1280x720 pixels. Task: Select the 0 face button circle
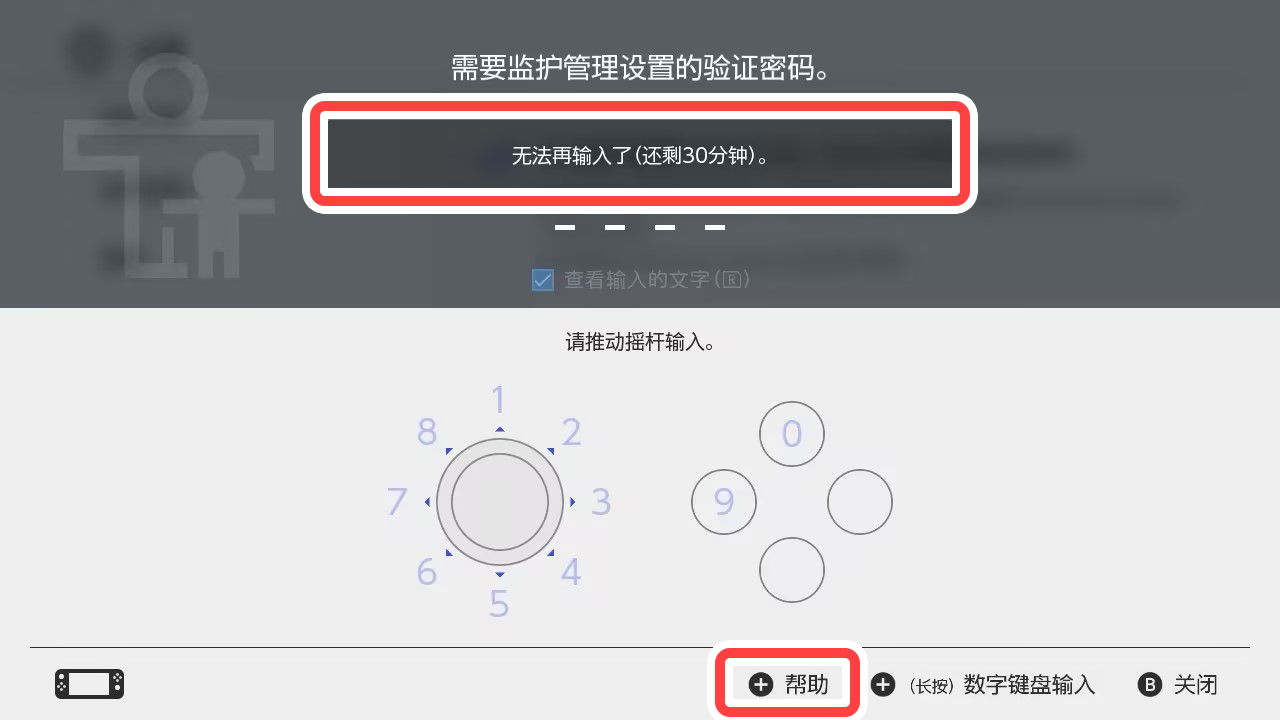click(792, 434)
